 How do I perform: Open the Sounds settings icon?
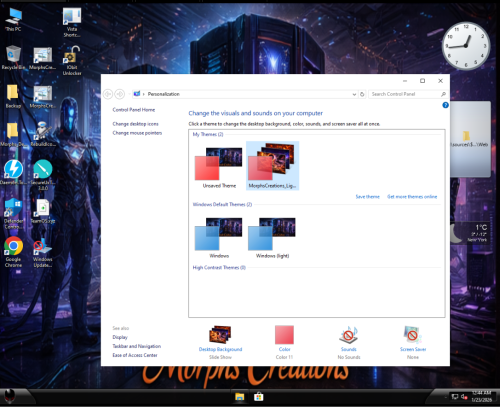(x=348, y=335)
